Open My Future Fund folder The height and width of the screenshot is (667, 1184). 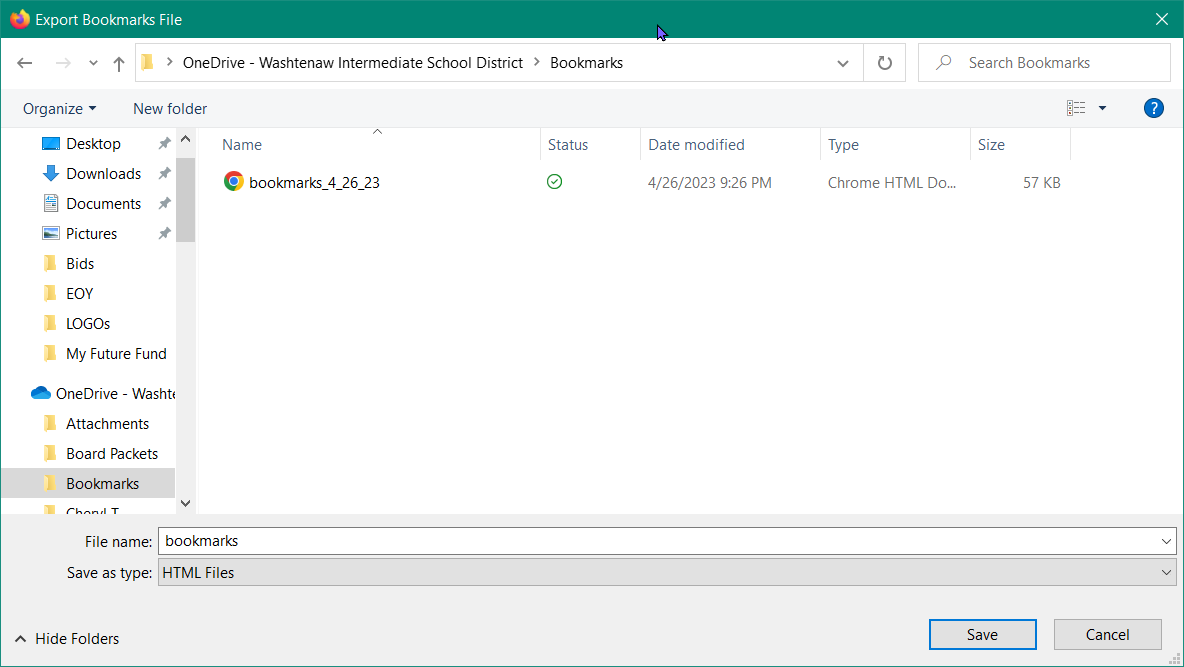(116, 354)
